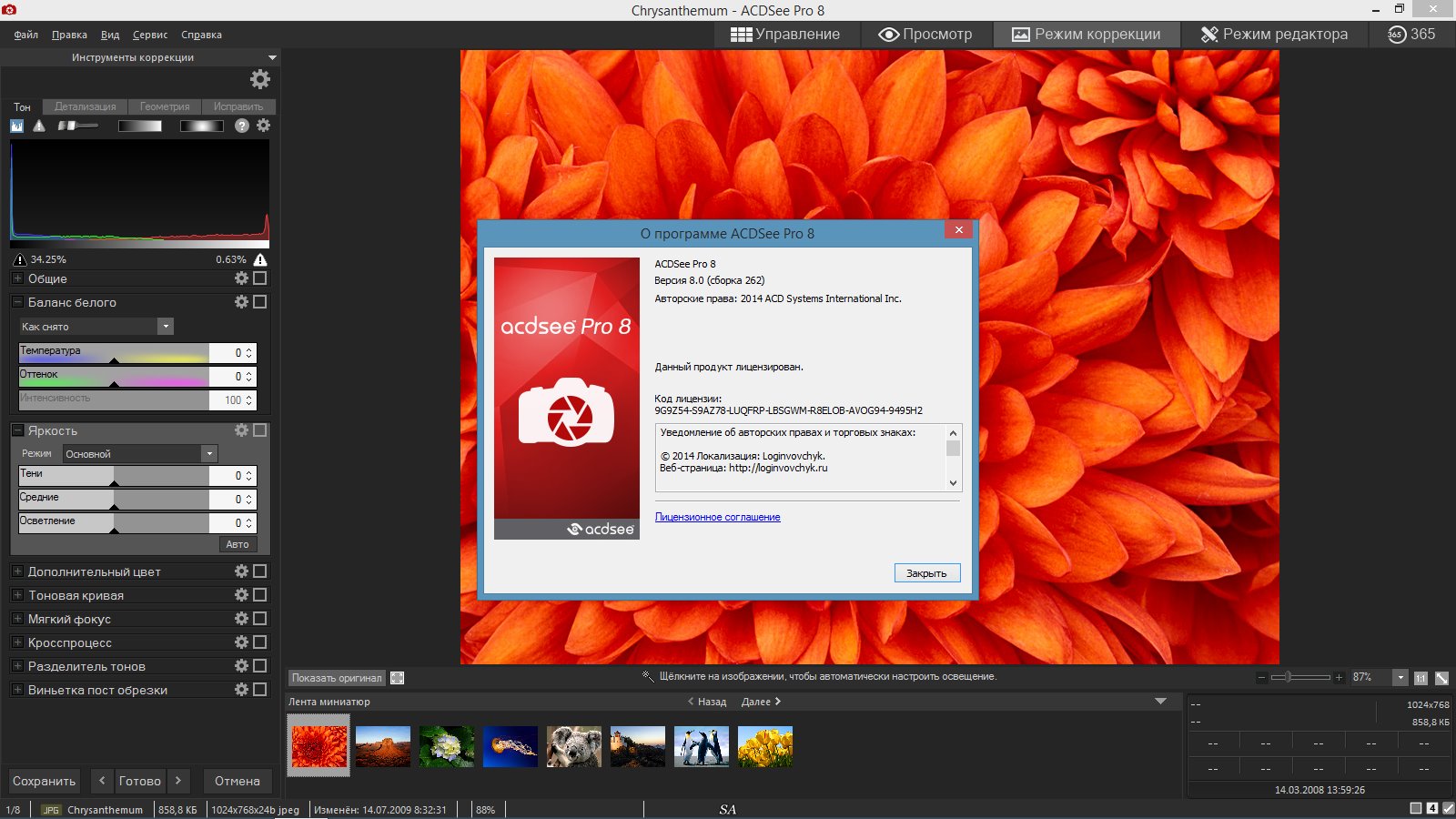Image resolution: width=1456 pixels, height=819 pixels.
Task: Open the gear settings for Яркость
Action: click(x=241, y=430)
